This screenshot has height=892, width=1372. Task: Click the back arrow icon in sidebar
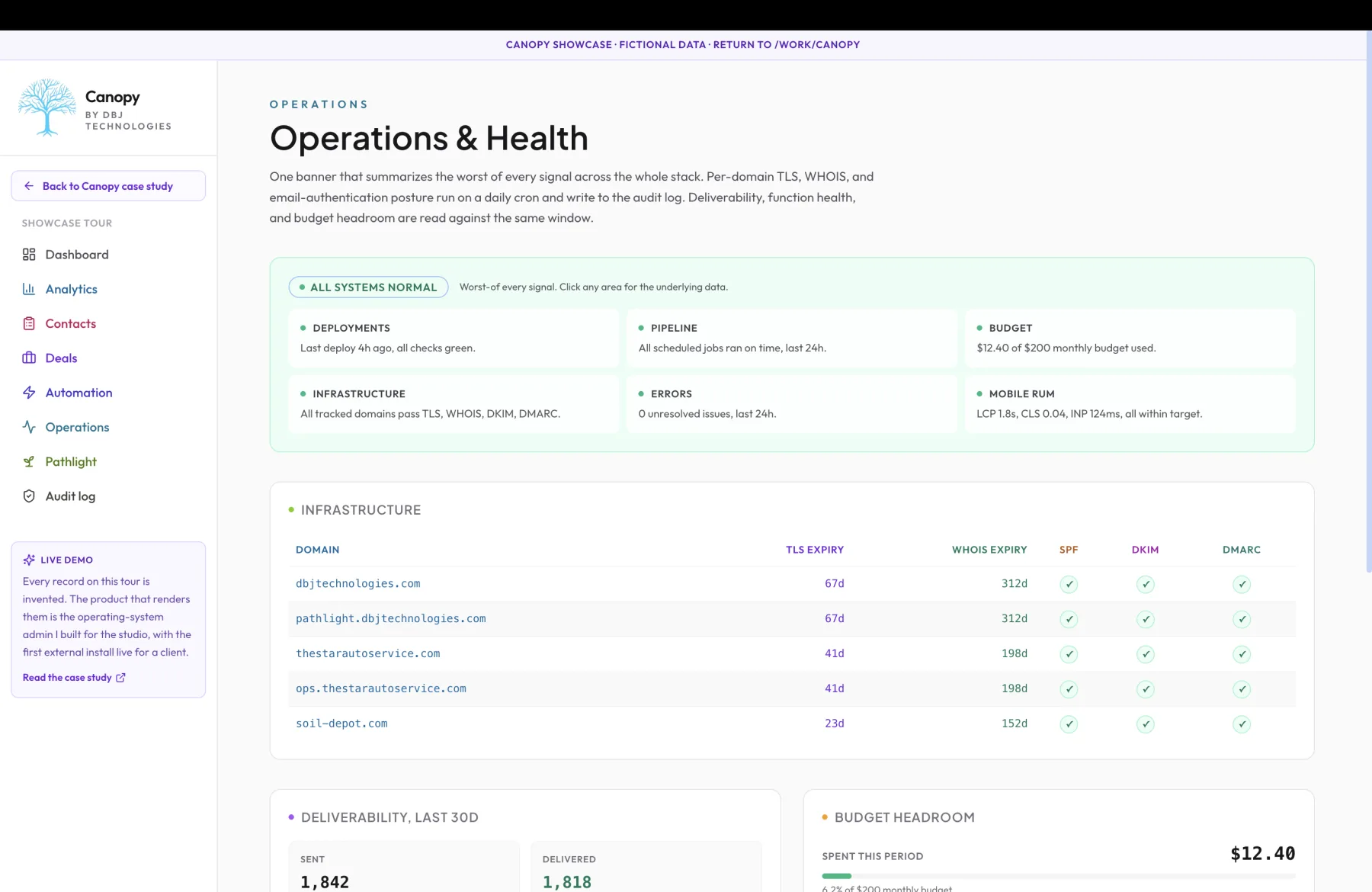(x=29, y=186)
